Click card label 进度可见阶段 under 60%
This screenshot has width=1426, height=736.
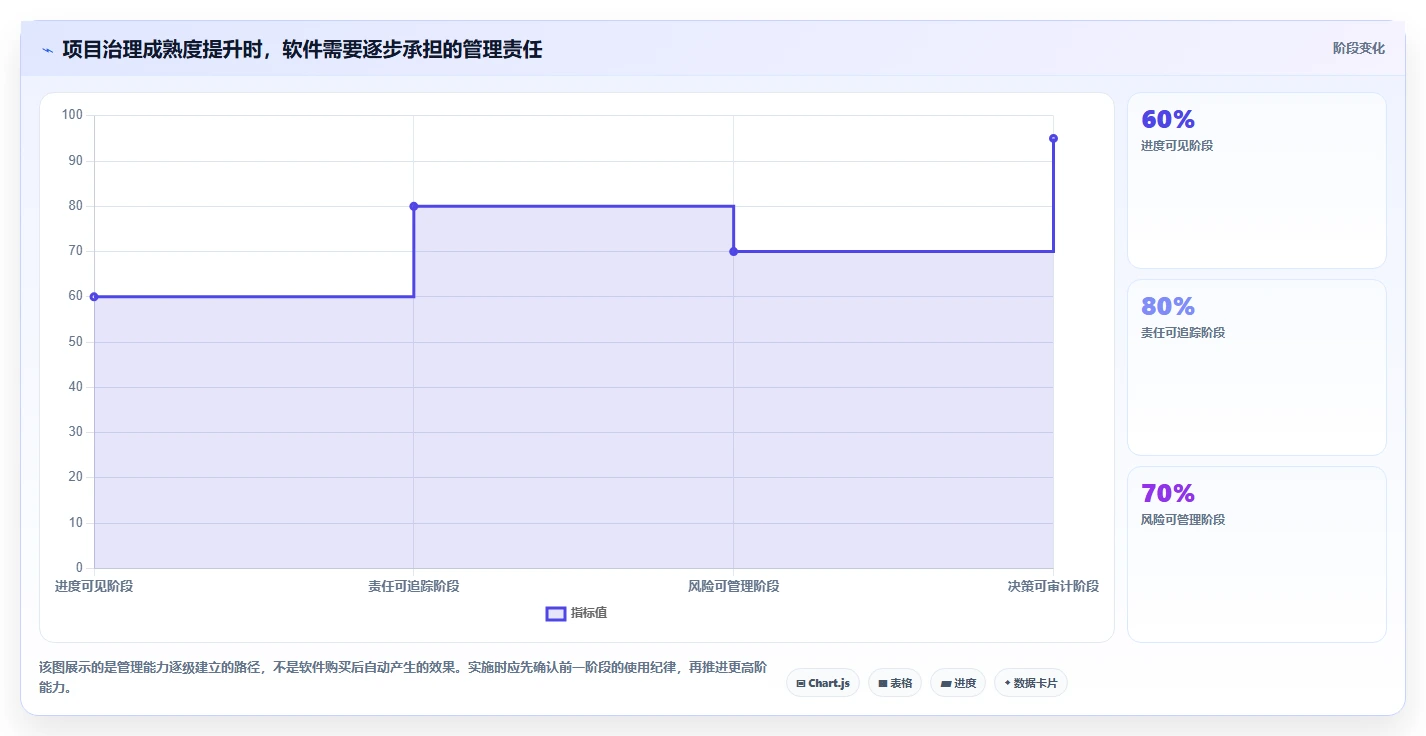(1177, 146)
